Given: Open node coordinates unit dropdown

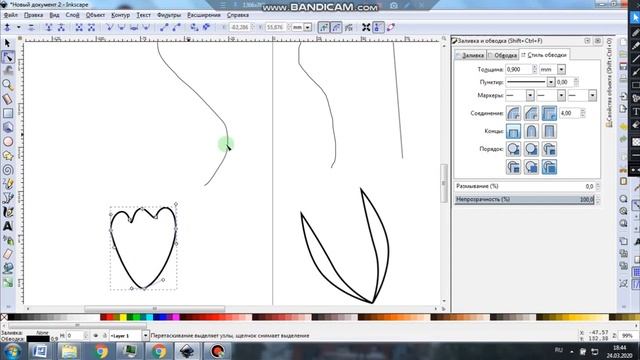Looking at the screenshot, I should 307,27.
